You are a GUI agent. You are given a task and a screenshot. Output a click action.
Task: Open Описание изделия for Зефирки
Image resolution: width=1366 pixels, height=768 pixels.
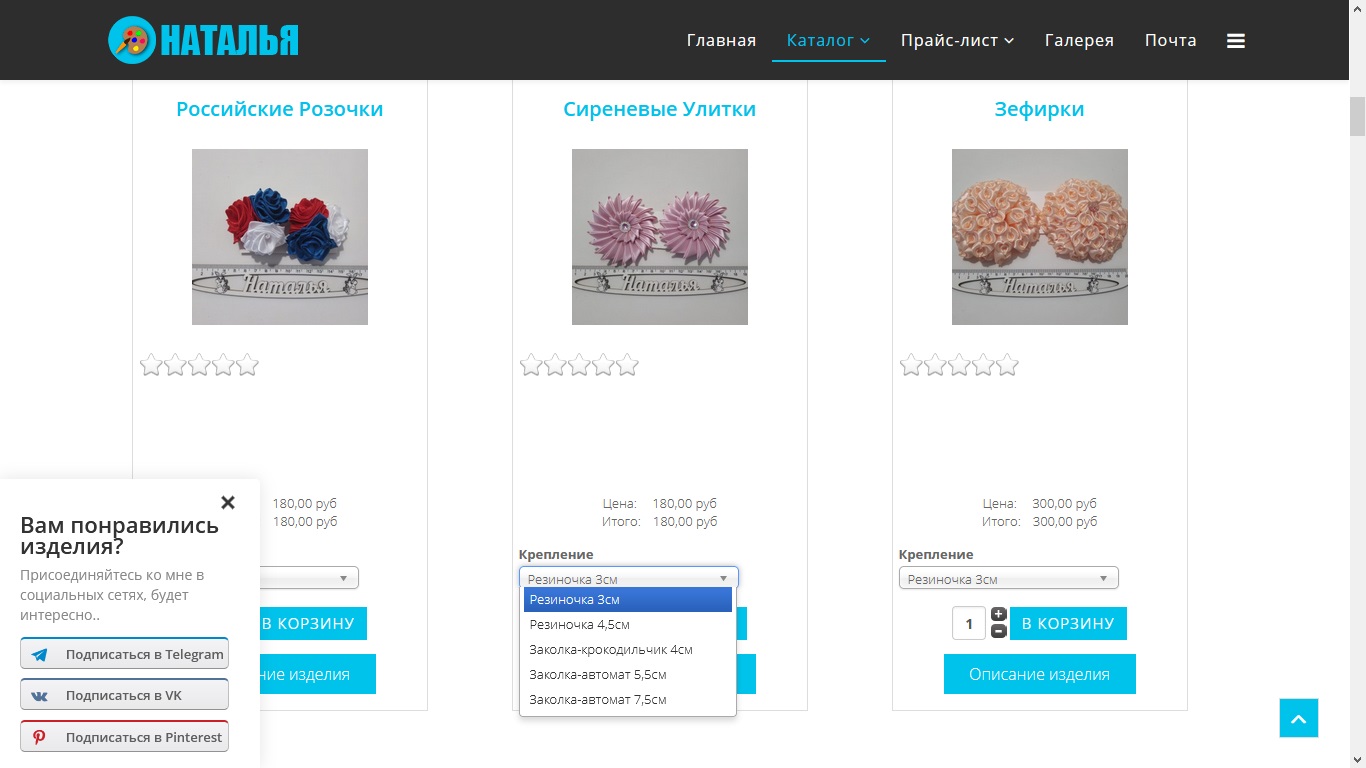pyautogui.click(x=1040, y=674)
